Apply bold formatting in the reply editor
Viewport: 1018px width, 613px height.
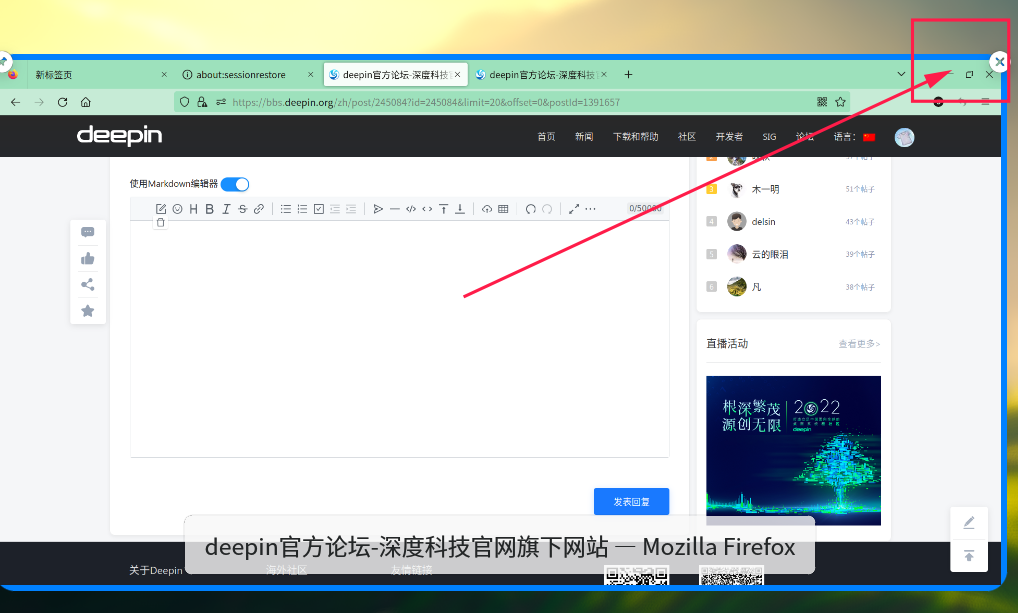[210, 209]
